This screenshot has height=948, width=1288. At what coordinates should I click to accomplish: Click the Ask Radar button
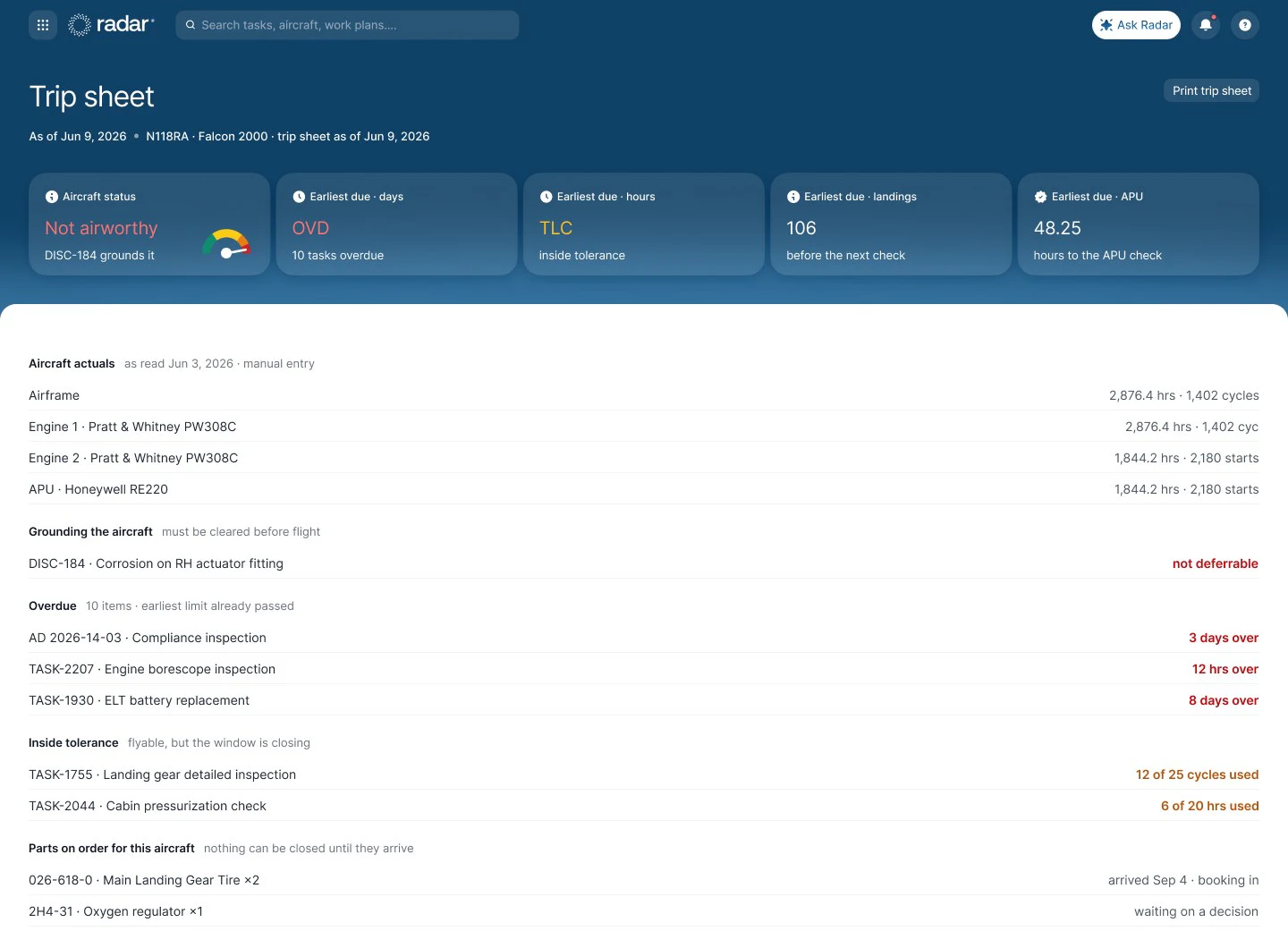(x=1136, y=25)
